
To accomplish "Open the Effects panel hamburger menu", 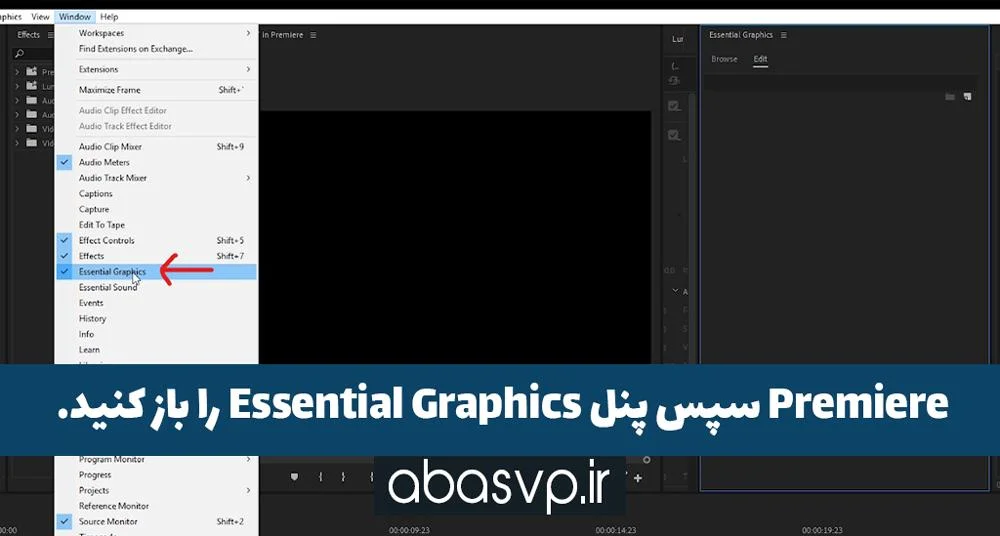I will 50,35.
